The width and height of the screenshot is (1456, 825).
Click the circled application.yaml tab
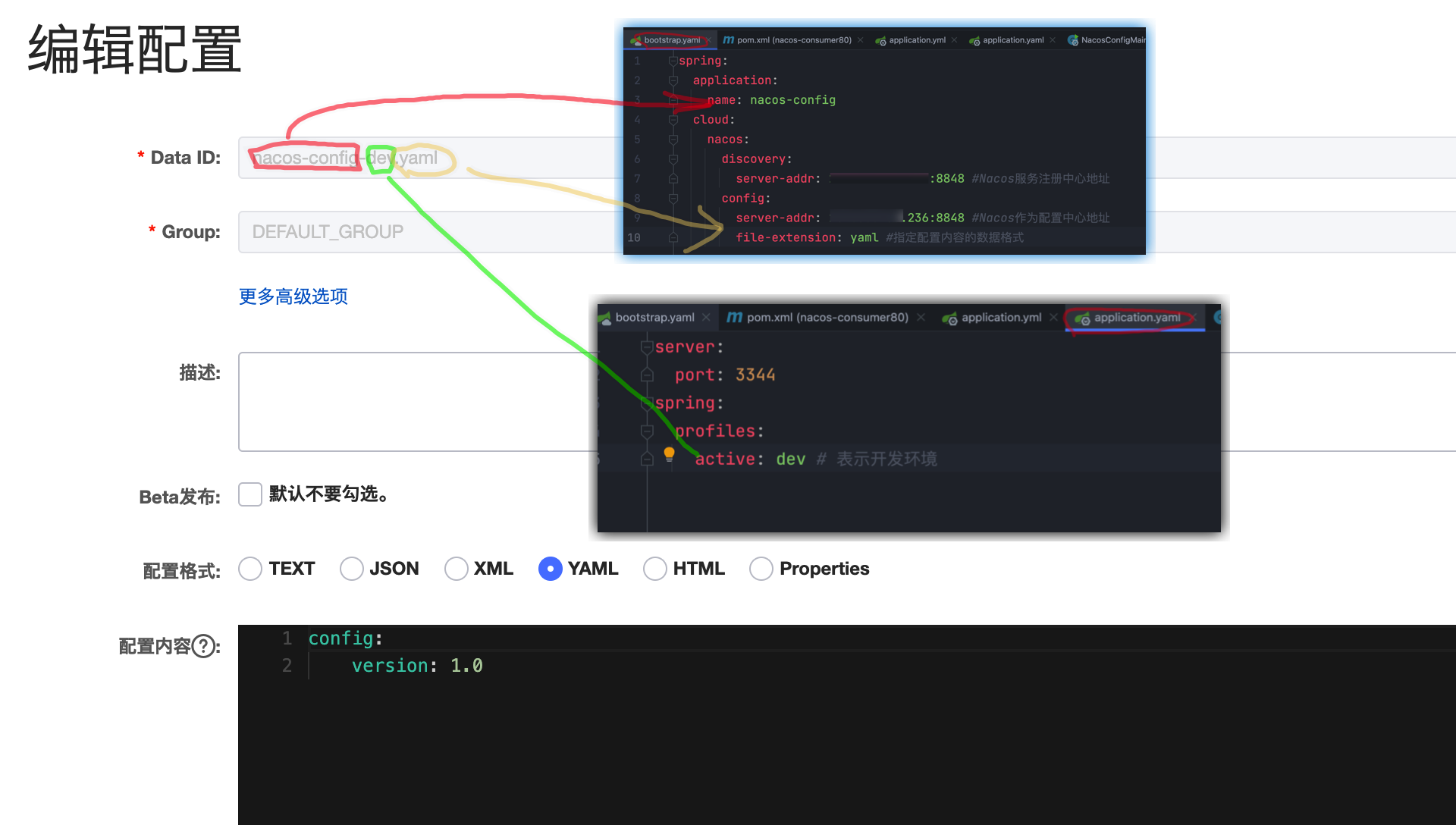tap(1136, 317)
